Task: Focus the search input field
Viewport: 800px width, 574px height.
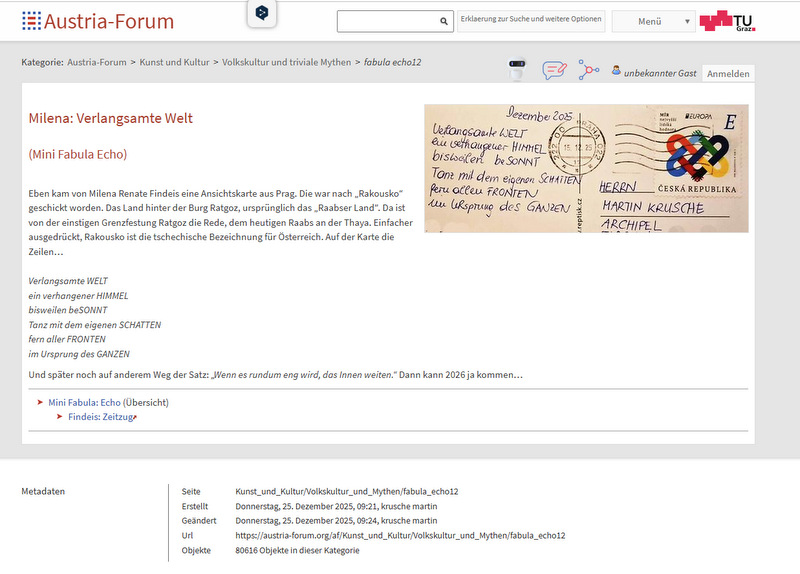Action: pos(387,21)
